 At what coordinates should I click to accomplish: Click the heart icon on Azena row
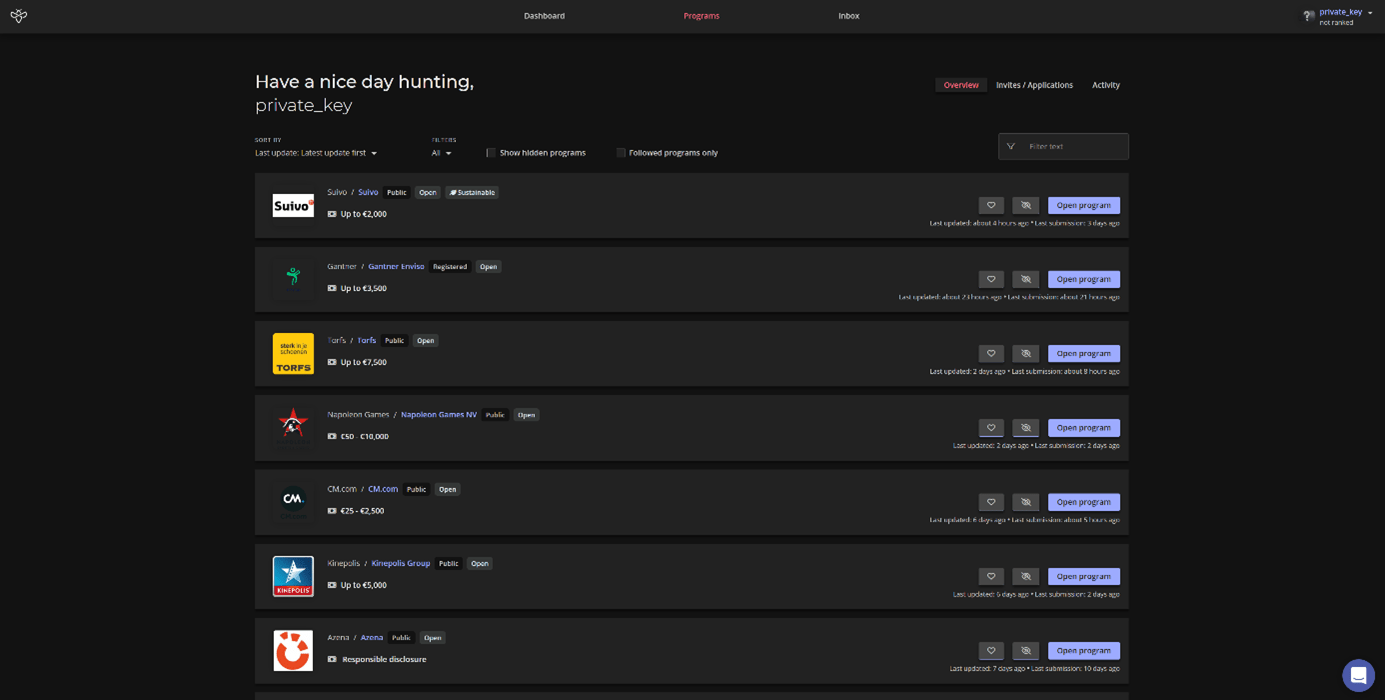tap(991, 650)
